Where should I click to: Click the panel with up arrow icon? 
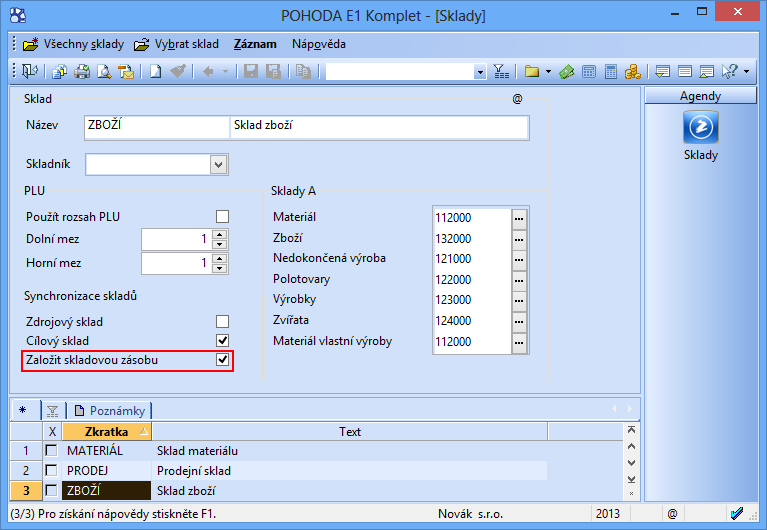click(706, 72)
